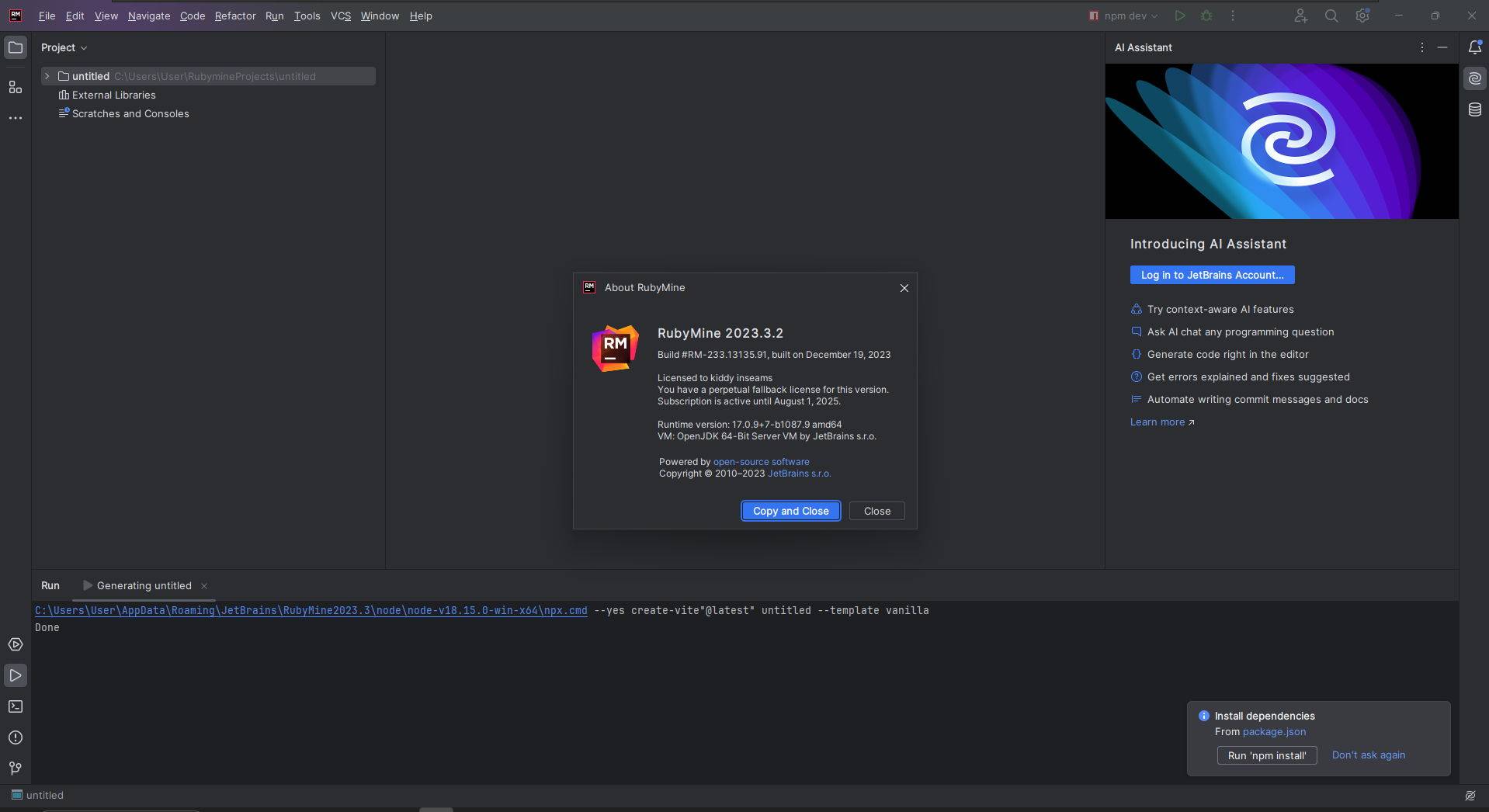Click the green Run button in toolbar
The height and width of the screenshot is (812, 1489).
coord(1179,16)
